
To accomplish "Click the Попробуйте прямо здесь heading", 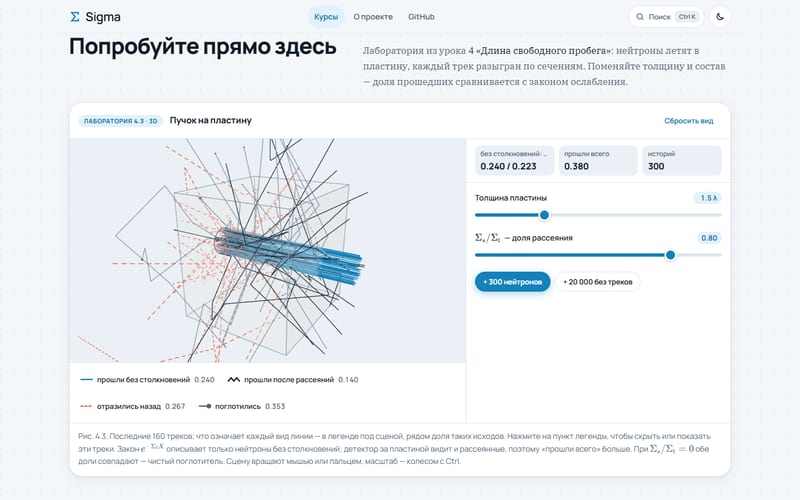I will click(203, 46).
